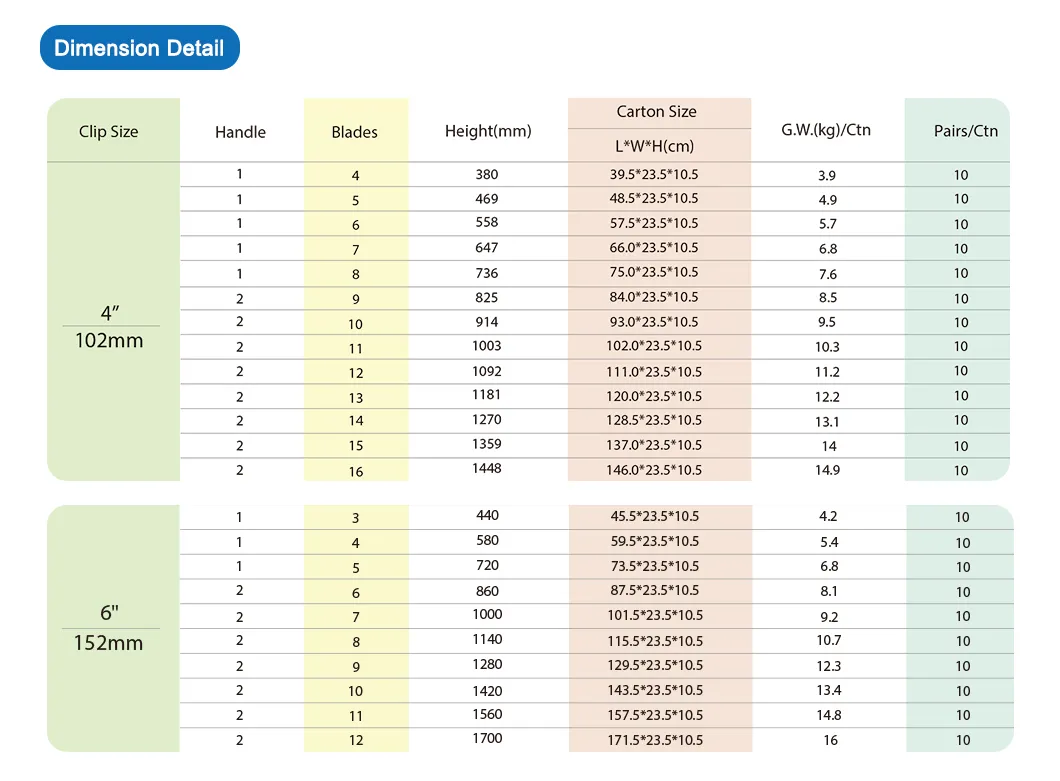This screenshot has width=1060, height=781.
Task: Select the Handle column header
Action: 240,131
